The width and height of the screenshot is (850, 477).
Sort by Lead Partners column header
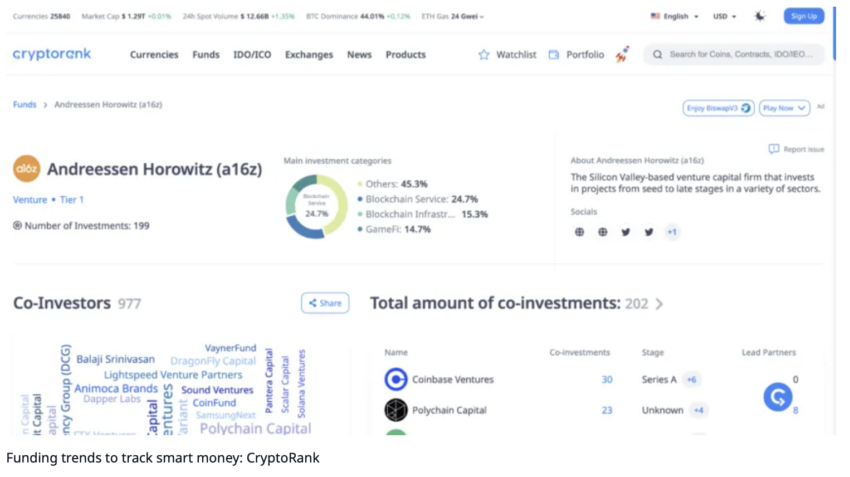coord(769,352)
